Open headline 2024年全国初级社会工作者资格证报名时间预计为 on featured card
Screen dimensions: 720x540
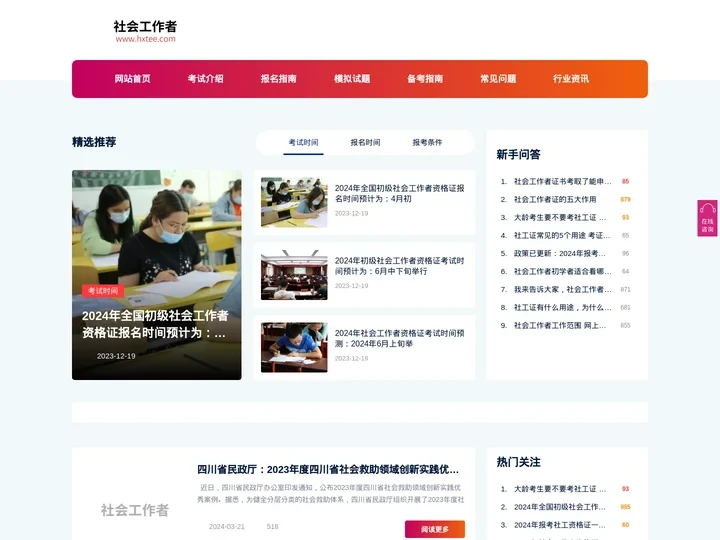(155, 324)
